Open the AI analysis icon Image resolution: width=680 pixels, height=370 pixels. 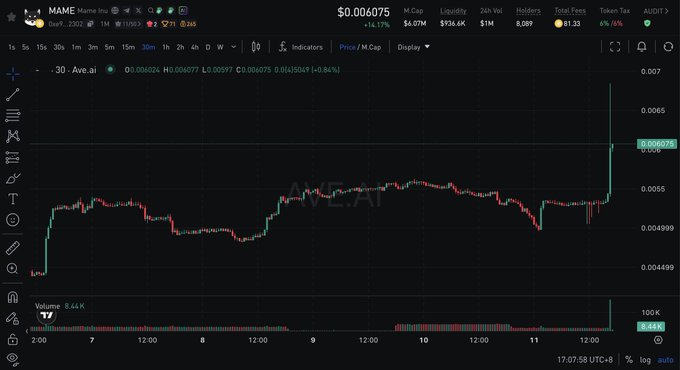coord(183,10)
